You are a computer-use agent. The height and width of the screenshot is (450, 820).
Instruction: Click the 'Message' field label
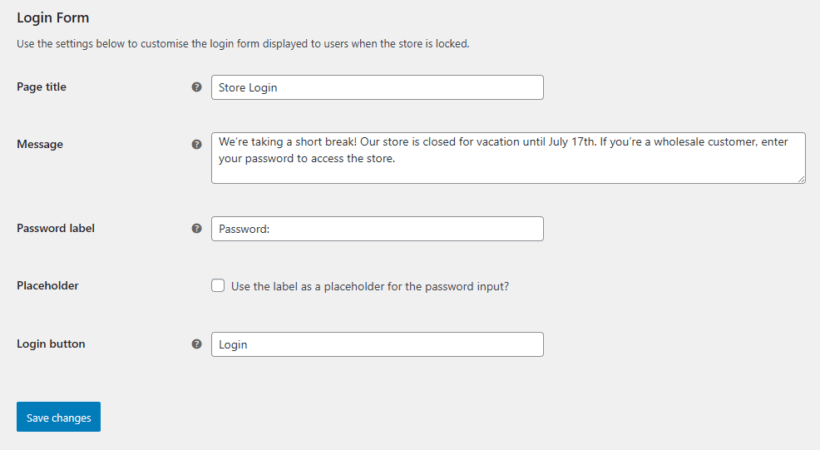point(40,144)
